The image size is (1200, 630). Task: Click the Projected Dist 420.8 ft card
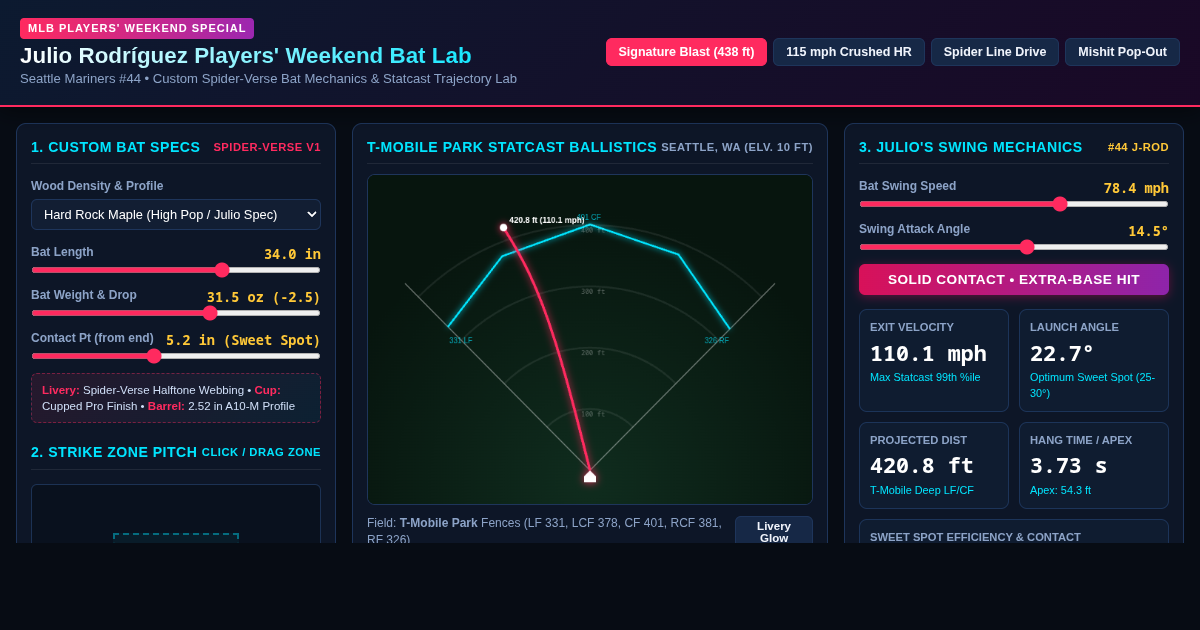click(x=934, y=465)
